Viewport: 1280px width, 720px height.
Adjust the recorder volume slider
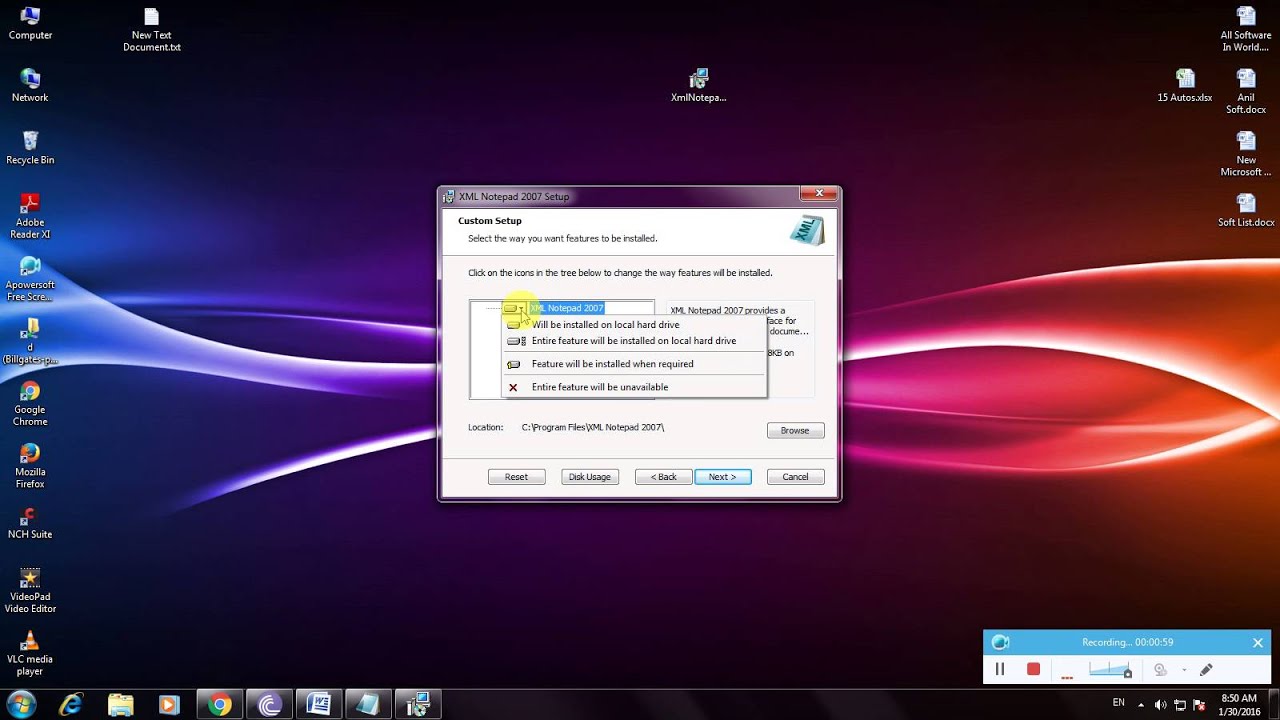(1110, 669)
